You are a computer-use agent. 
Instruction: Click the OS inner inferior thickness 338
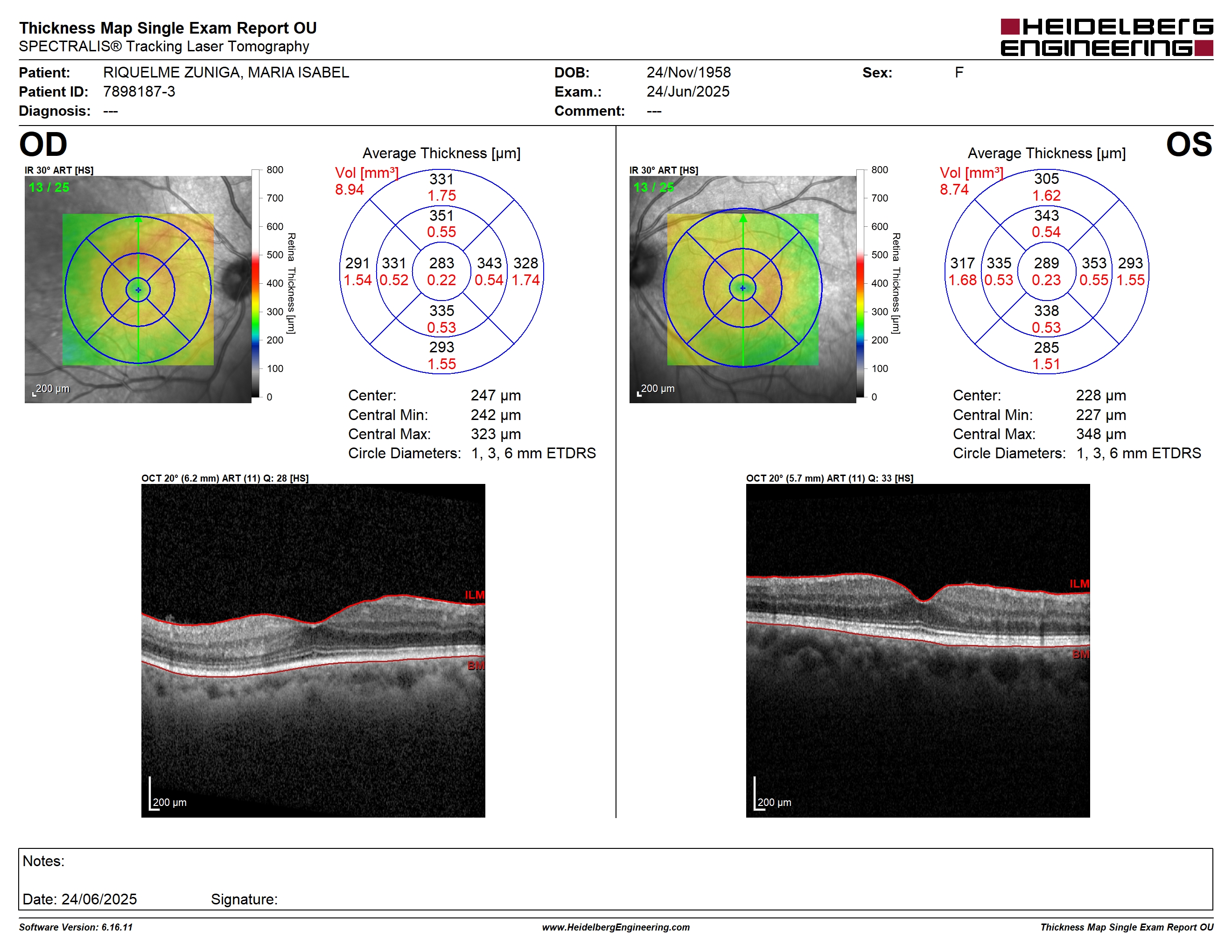click(x=1046, y=311)
